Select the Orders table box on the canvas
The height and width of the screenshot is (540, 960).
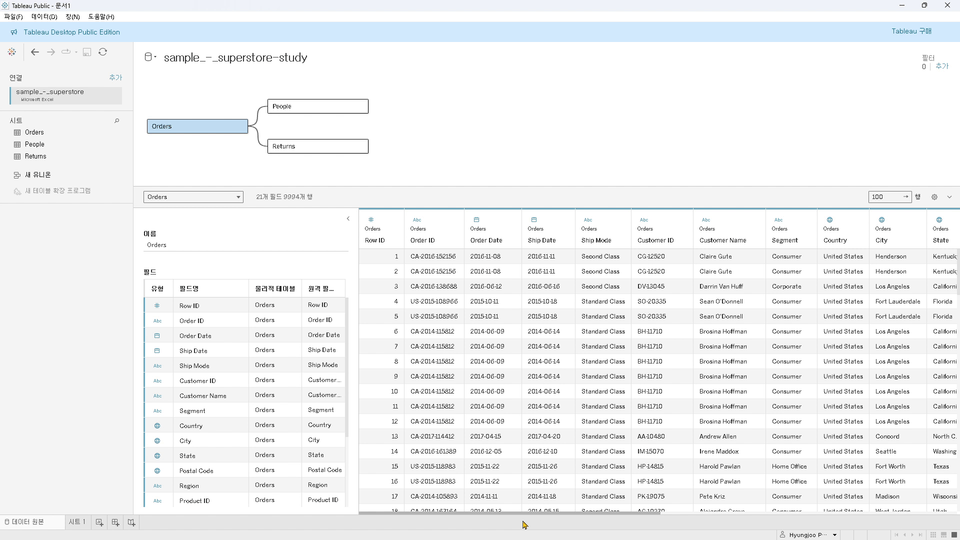(197, 126)
